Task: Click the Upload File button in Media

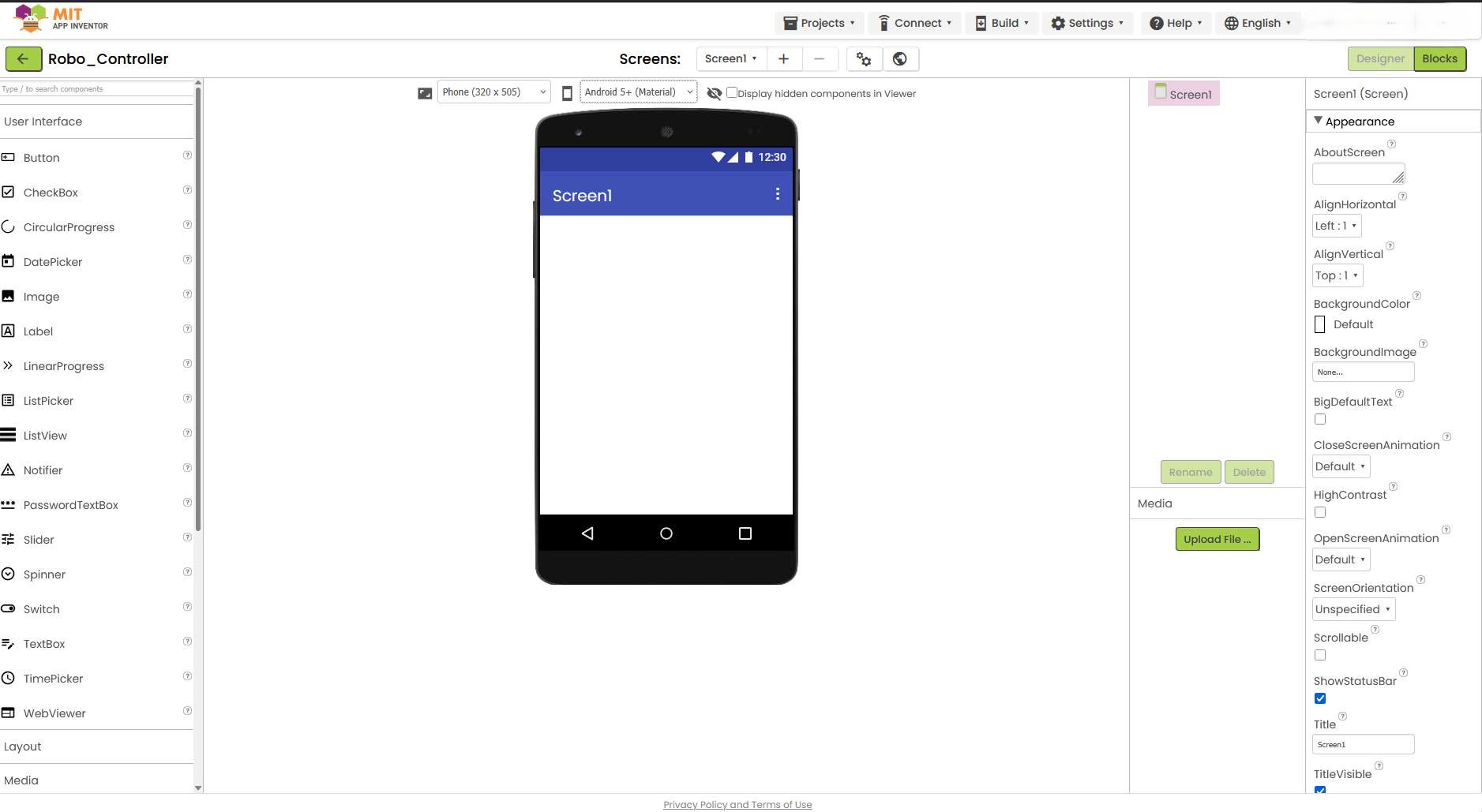Action: [x=1217, y=539]
